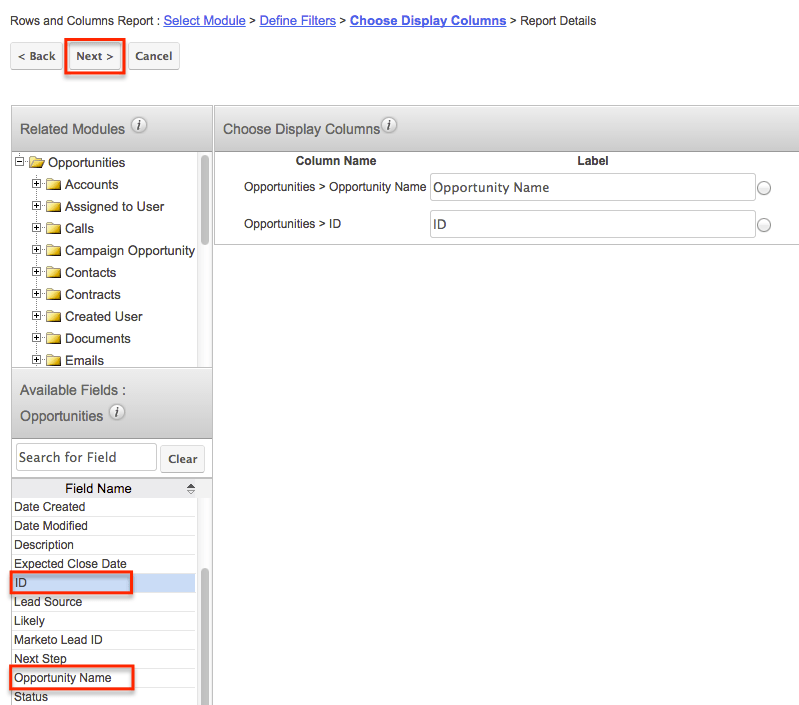The width and height of the screenshot is (799, 705).
Task: Expand the Campaign Opportunity node
Action: 36,249
